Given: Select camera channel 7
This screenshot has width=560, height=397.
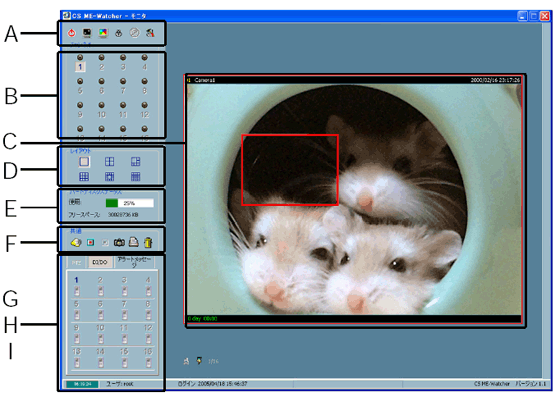Looking at the screenshot, I should click(x=123, y=91).
